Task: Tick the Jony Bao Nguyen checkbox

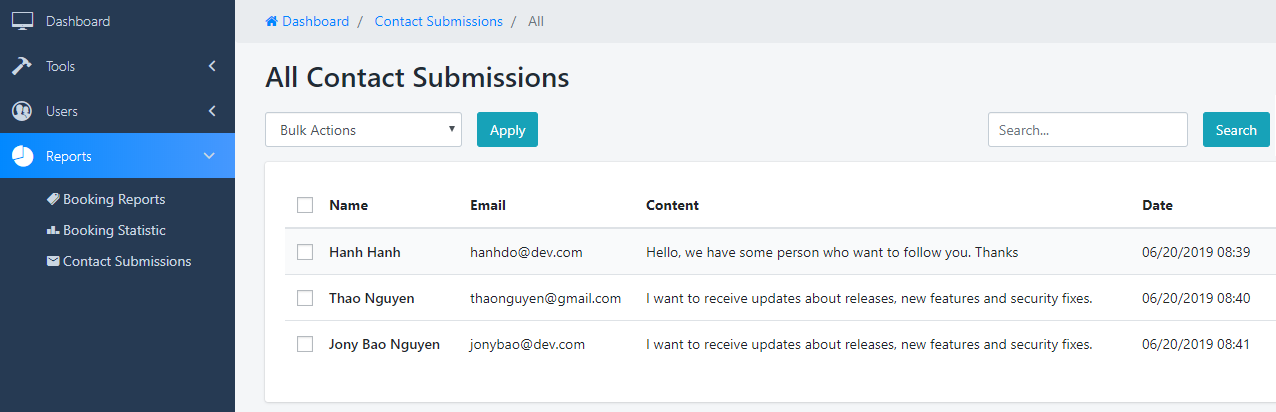Action: 305,344
